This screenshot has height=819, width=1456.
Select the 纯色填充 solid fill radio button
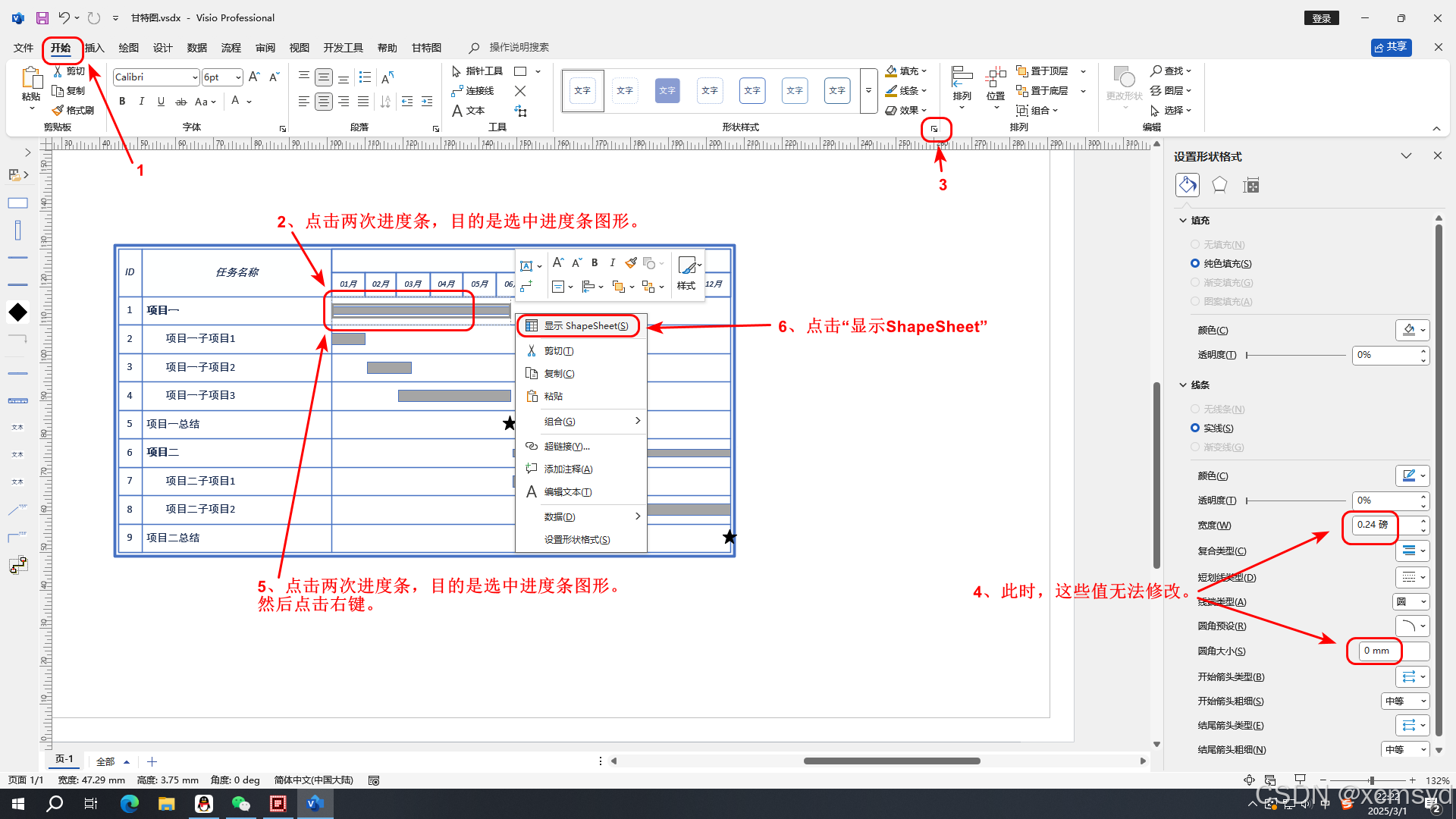[x=1195, y=264]
